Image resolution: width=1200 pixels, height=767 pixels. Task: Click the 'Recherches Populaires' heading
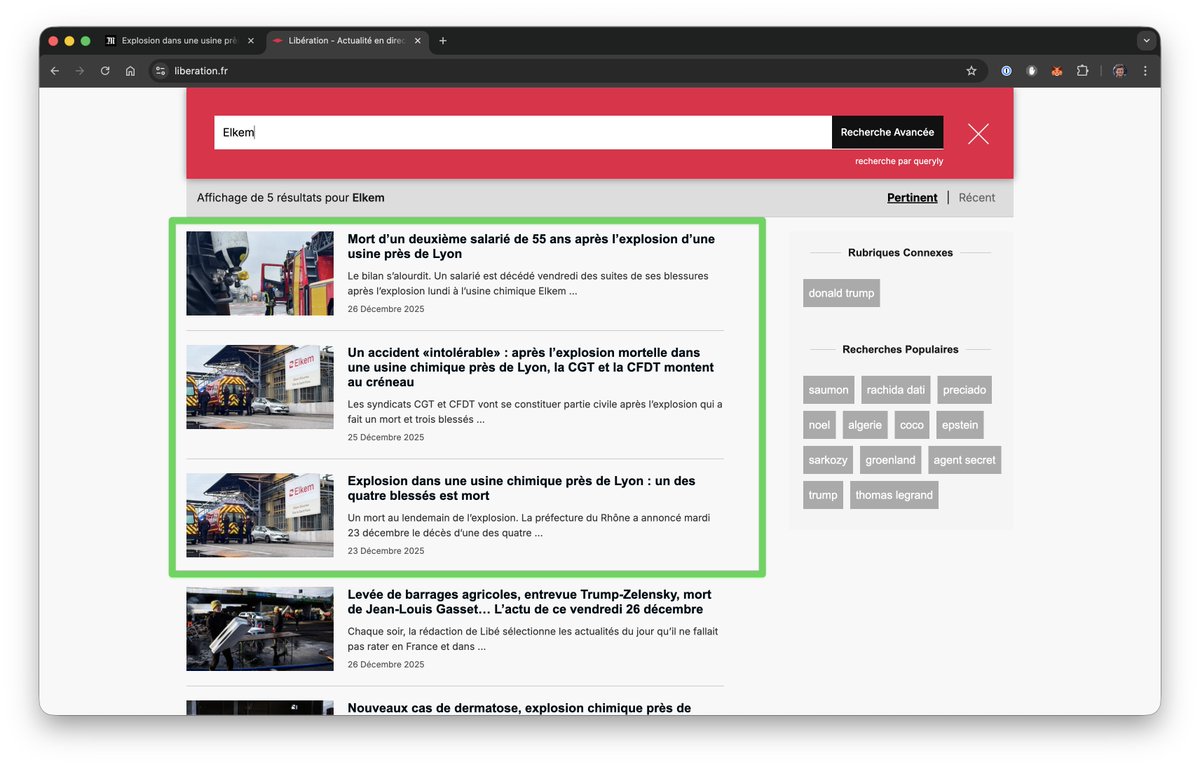coord(900,350)
